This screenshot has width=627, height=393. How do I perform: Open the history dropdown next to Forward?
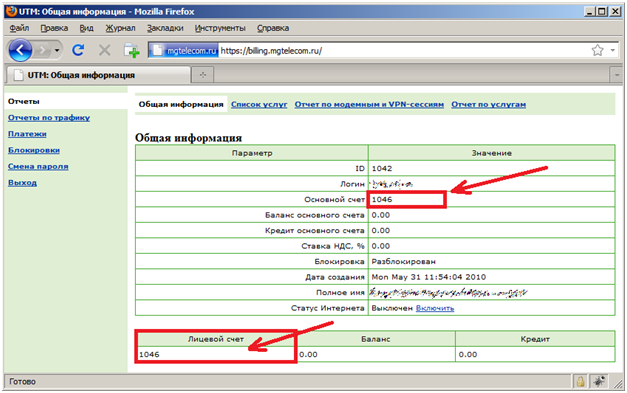(57, 50)
